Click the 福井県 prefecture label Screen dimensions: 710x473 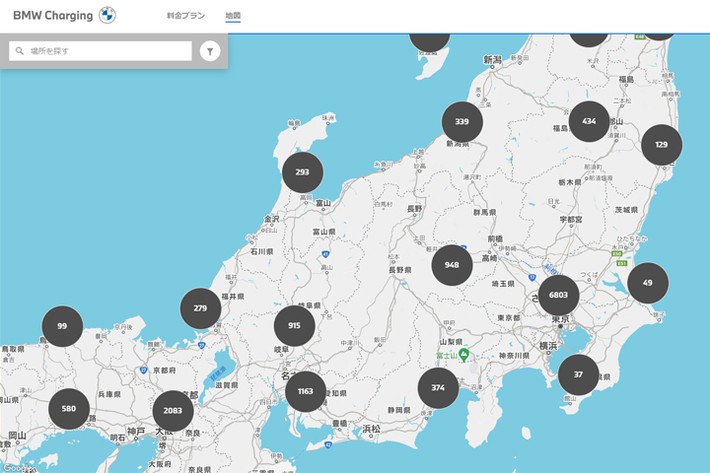pyautogui.click(x=233, y=296)
